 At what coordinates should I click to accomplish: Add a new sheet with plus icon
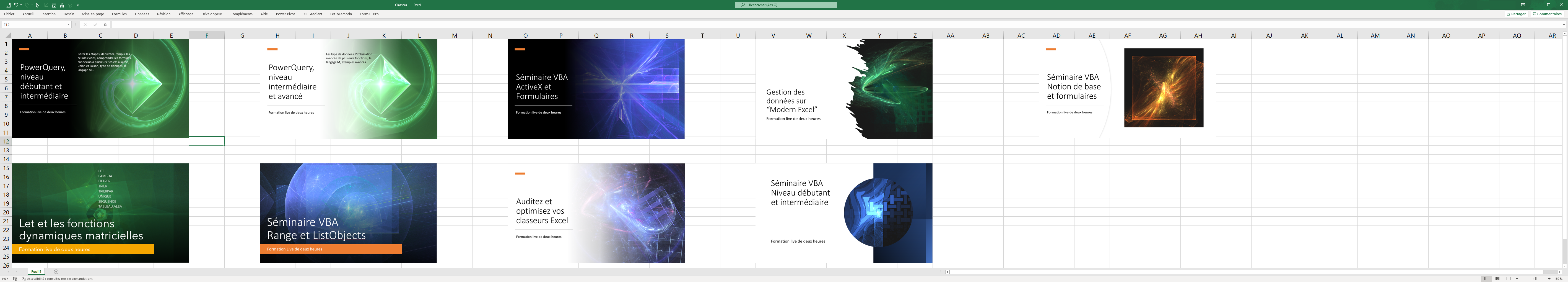(56, 272)
